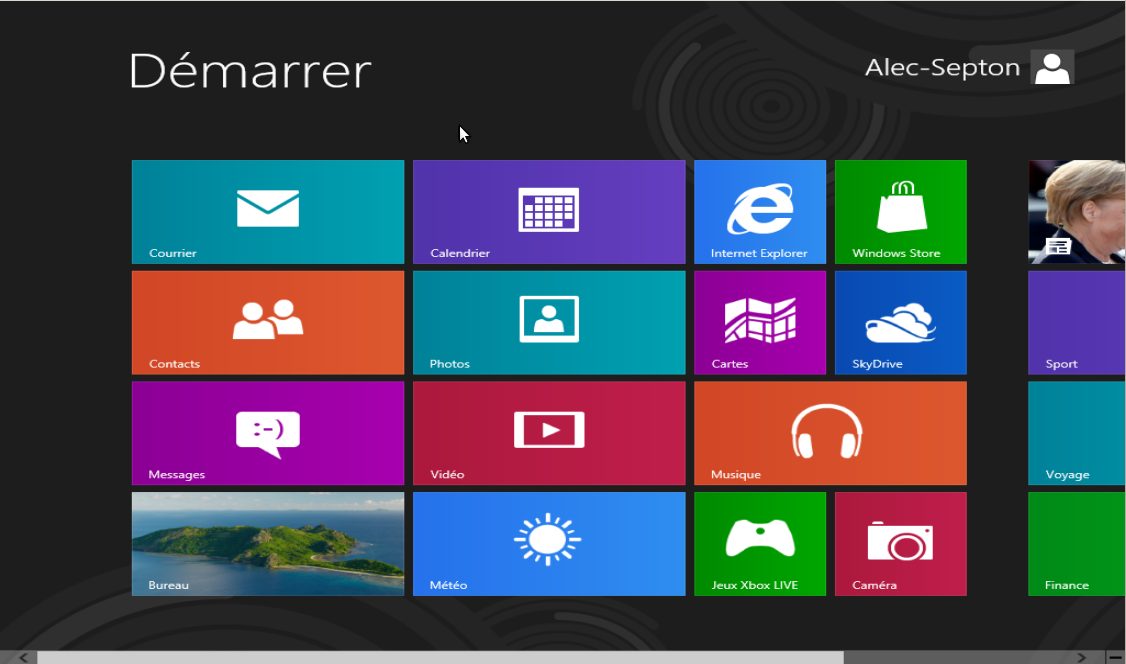This screenshot has width=1126, height=664.
Task: Open the Messages app
Action: click(267, 432)
